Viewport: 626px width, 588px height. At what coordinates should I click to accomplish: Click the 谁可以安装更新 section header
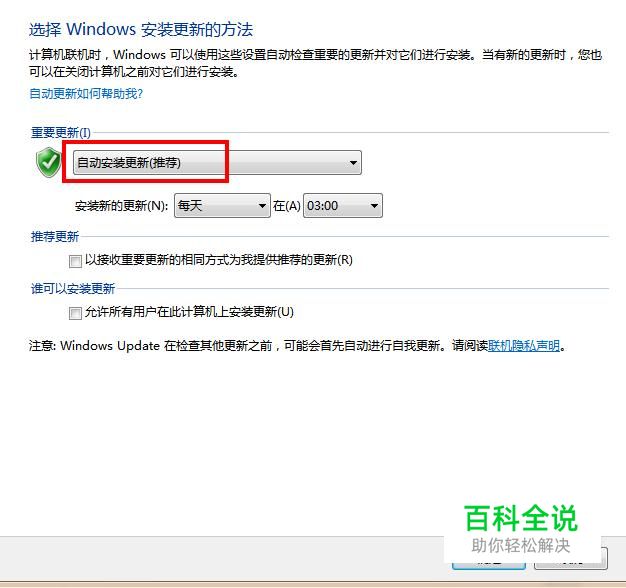click(73, 289)
